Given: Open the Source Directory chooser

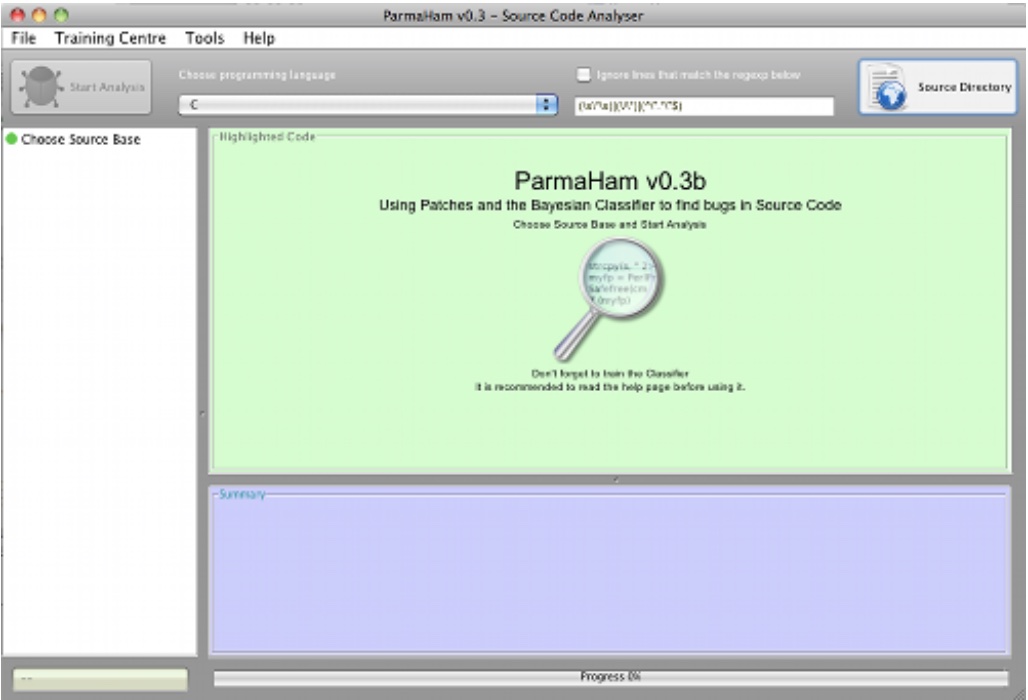Looking at the screenshot, I should [x=937, y=88].
